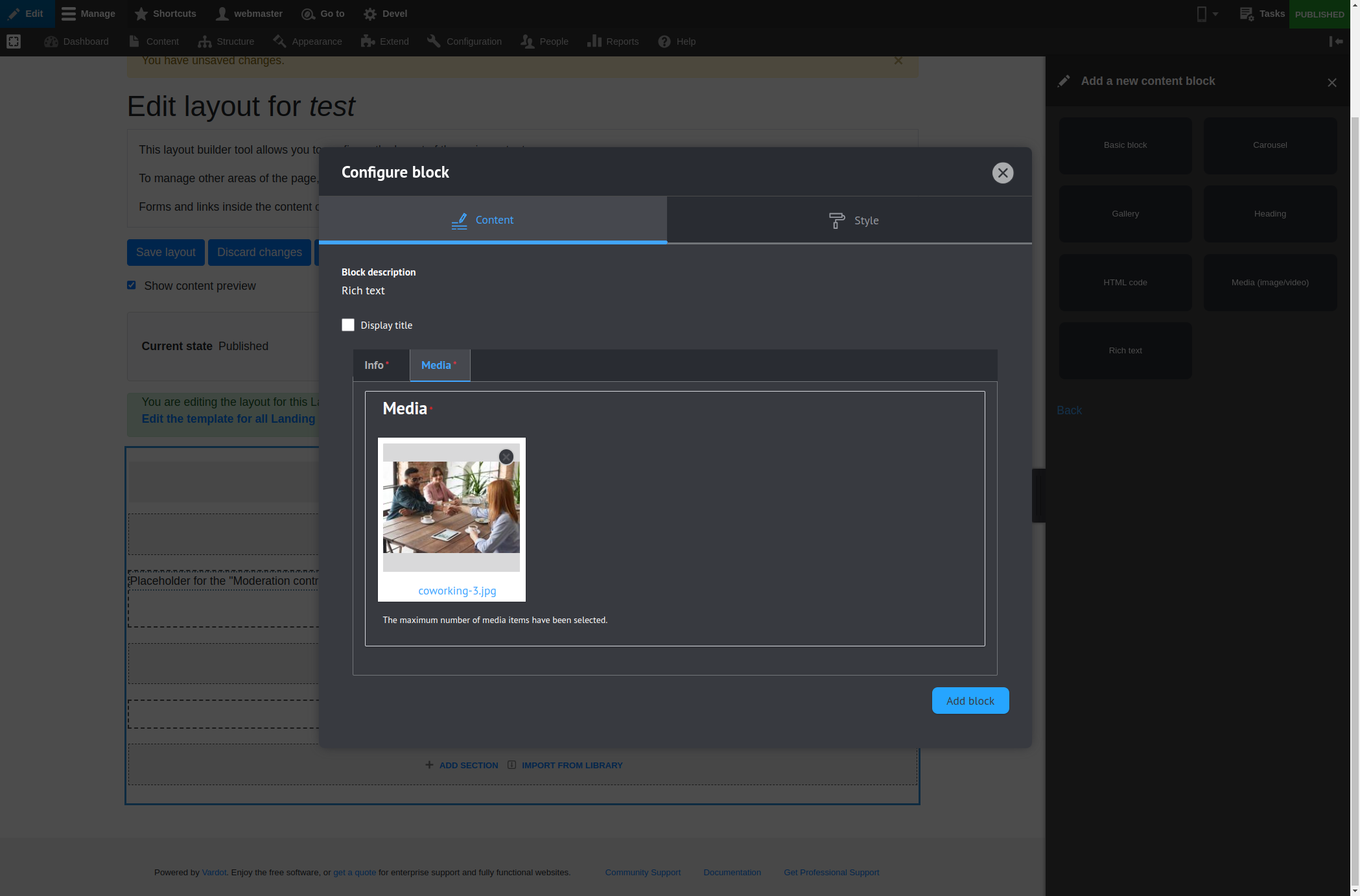
Task: Click the Devel gear icon
Action: coord(370,14)
